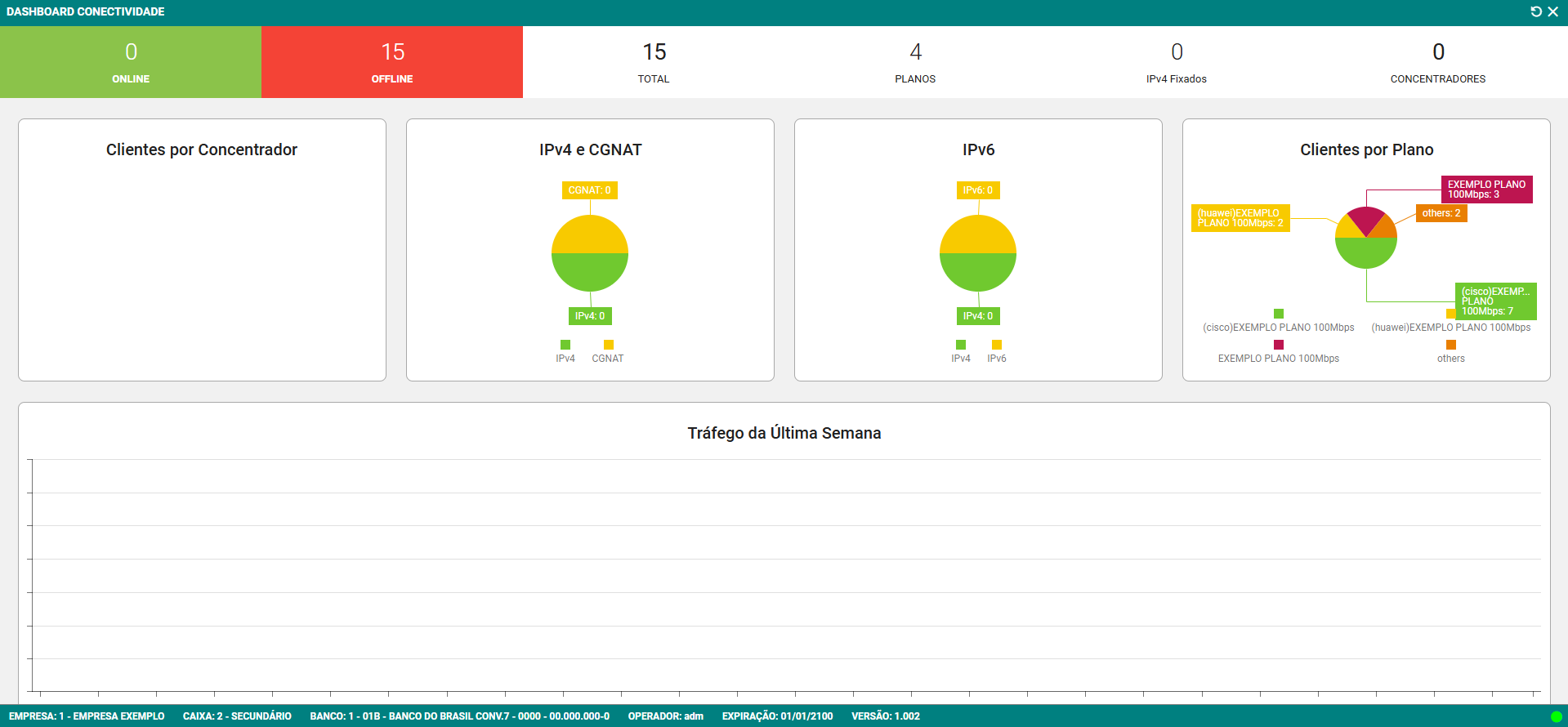Toggle the CGNAT legend item in the IPv4 e CGNAT chart

click(608, 352)
